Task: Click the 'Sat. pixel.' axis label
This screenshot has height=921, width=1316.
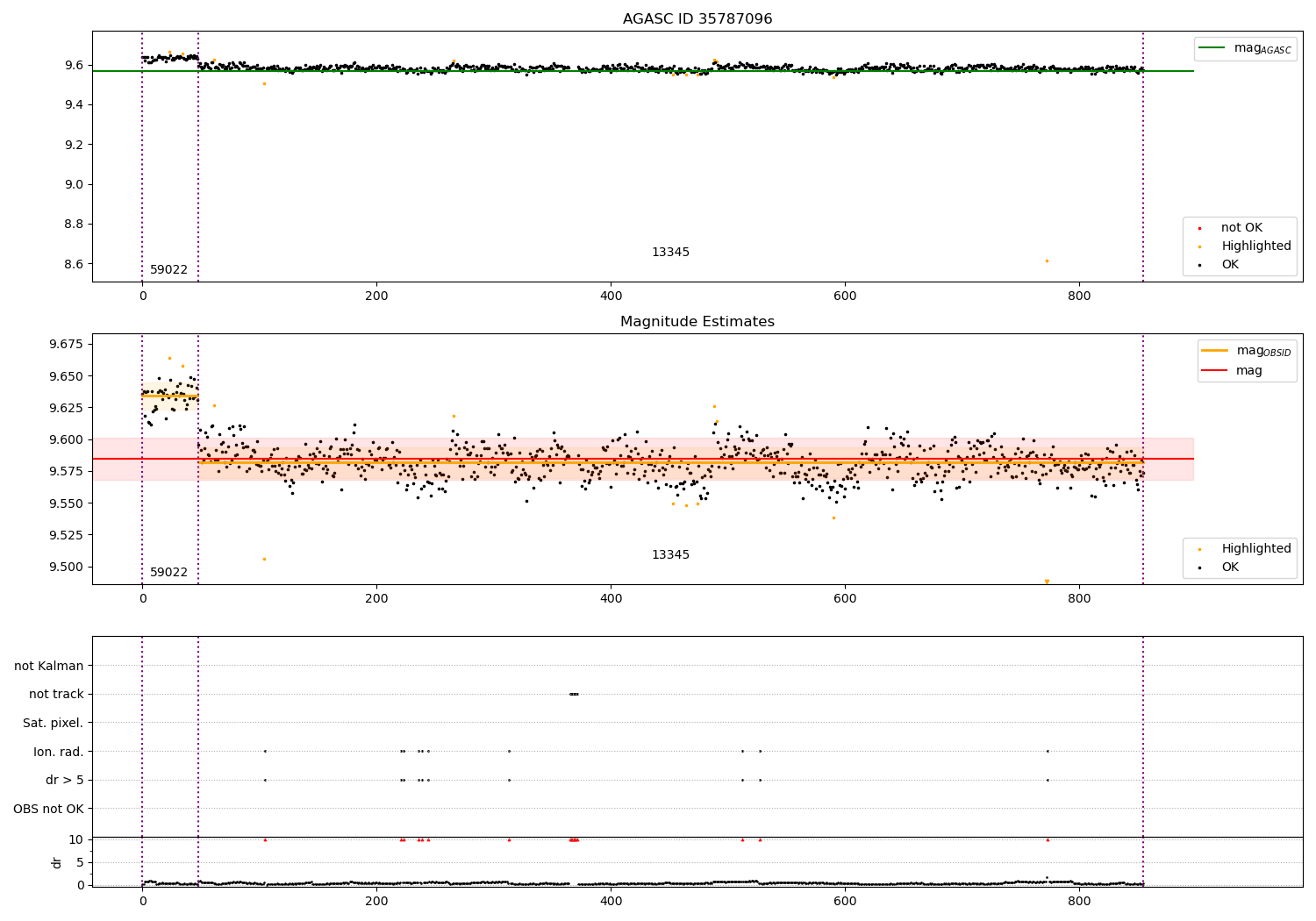Action: pos(54,724)
